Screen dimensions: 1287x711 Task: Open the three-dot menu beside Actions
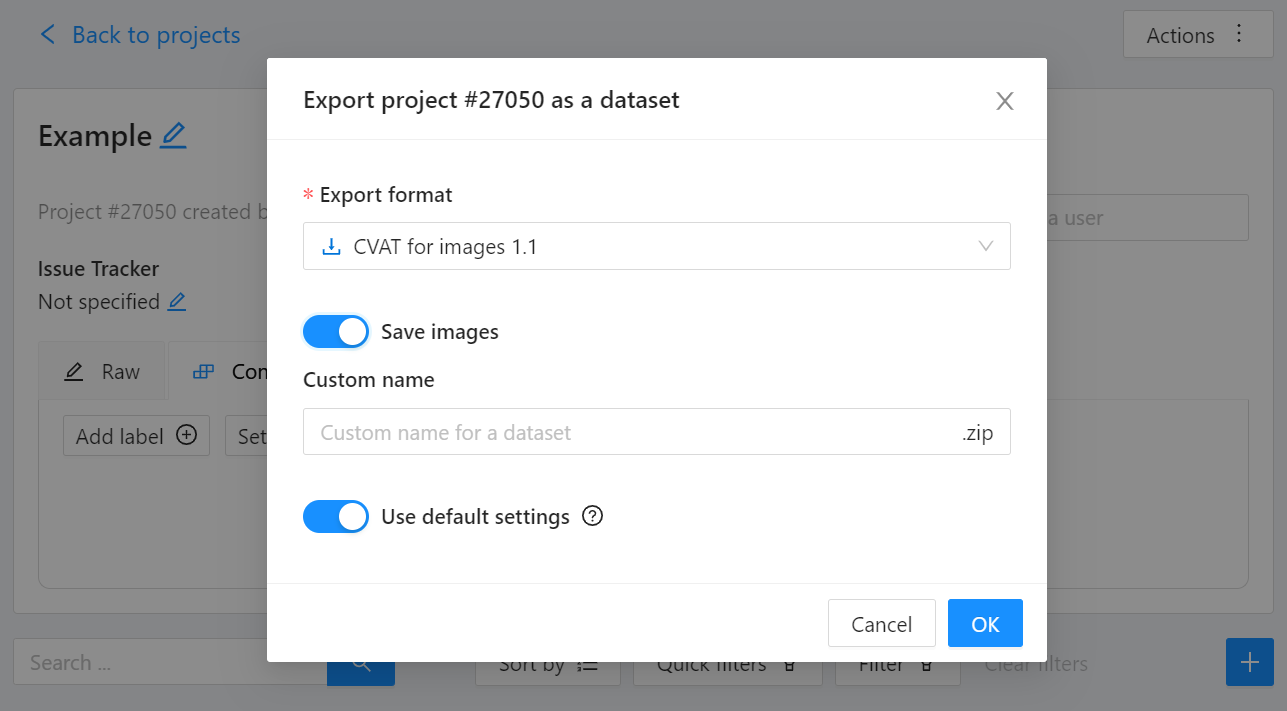pos(1238,34)
